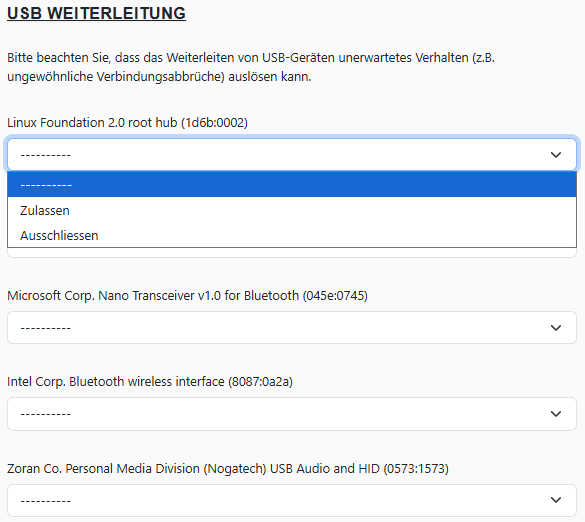Click the partially hidden select box below the open list

click(292, 253)
